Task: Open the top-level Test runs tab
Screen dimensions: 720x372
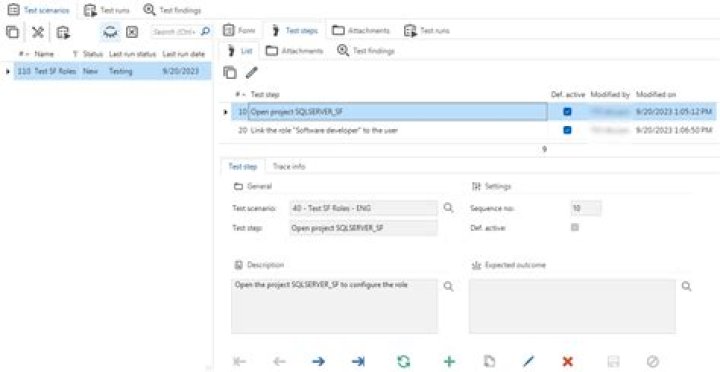Action: 107,10
